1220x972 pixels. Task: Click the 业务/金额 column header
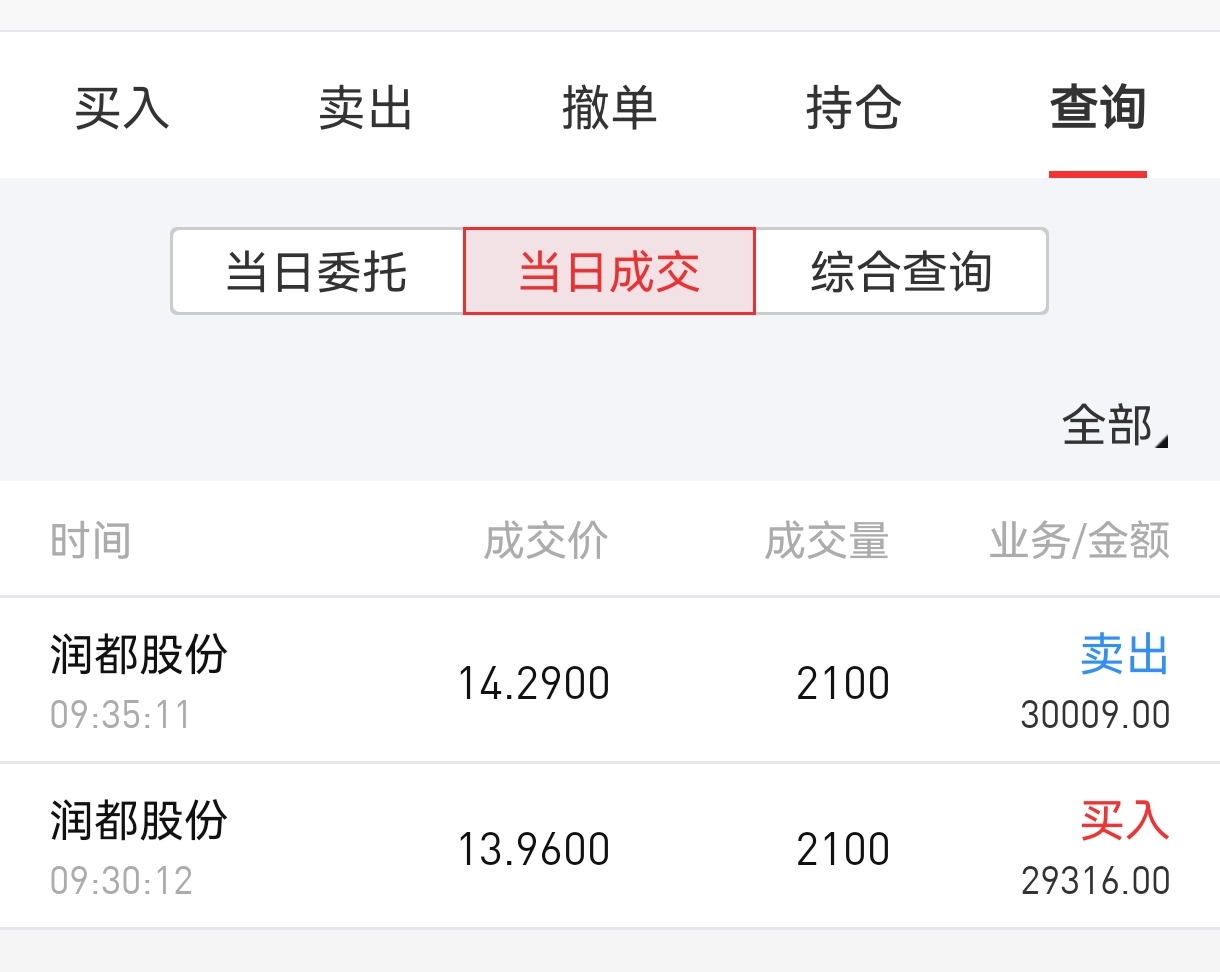(x=1079, y=541)
